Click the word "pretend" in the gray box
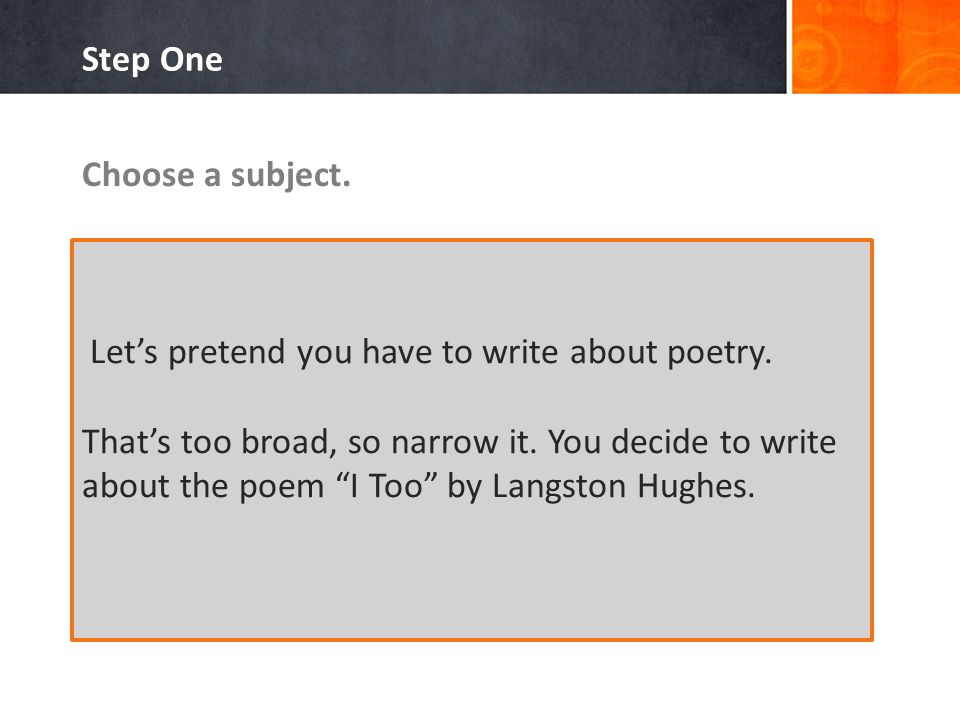 [227, 354]
